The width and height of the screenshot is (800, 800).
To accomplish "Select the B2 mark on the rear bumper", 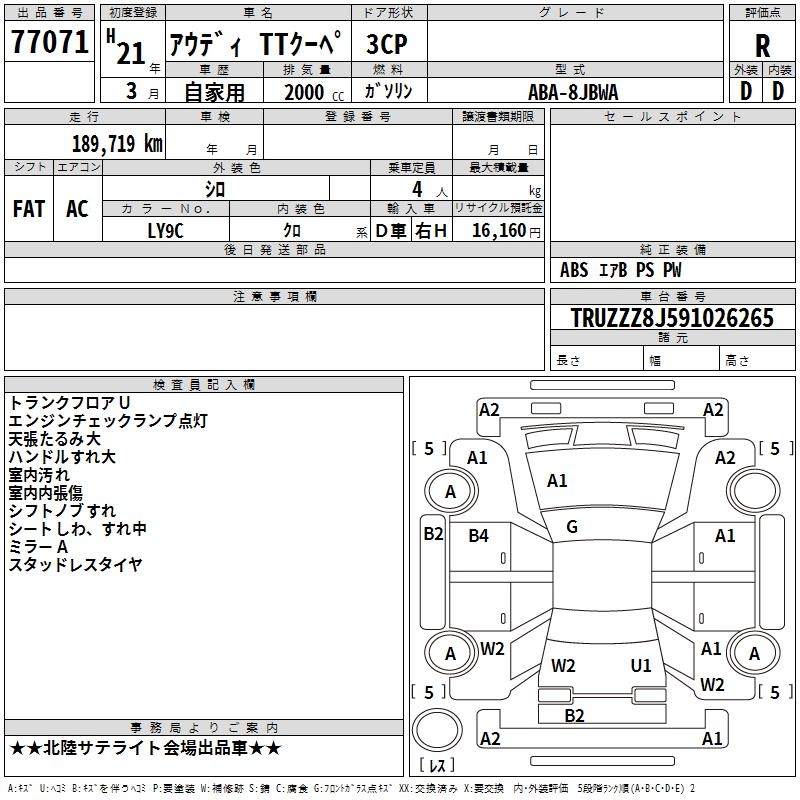I will pyautogui.click(x=574, y=715).
